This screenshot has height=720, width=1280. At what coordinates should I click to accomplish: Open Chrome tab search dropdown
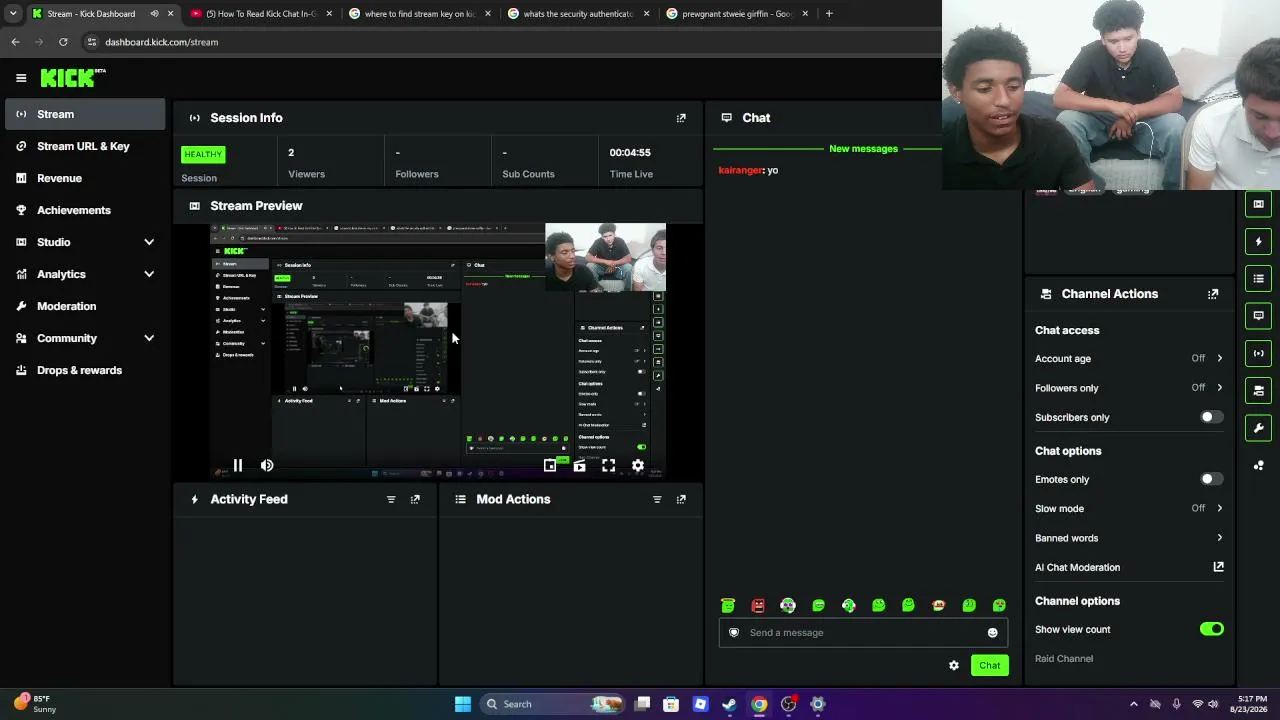click(x=13, y=14)
